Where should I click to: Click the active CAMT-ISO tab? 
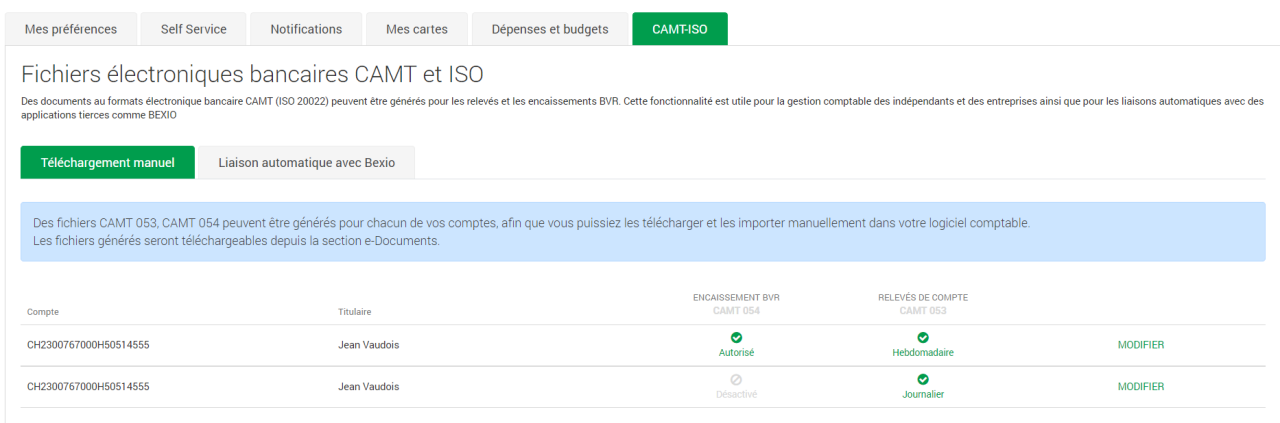(x=680, y=29)
